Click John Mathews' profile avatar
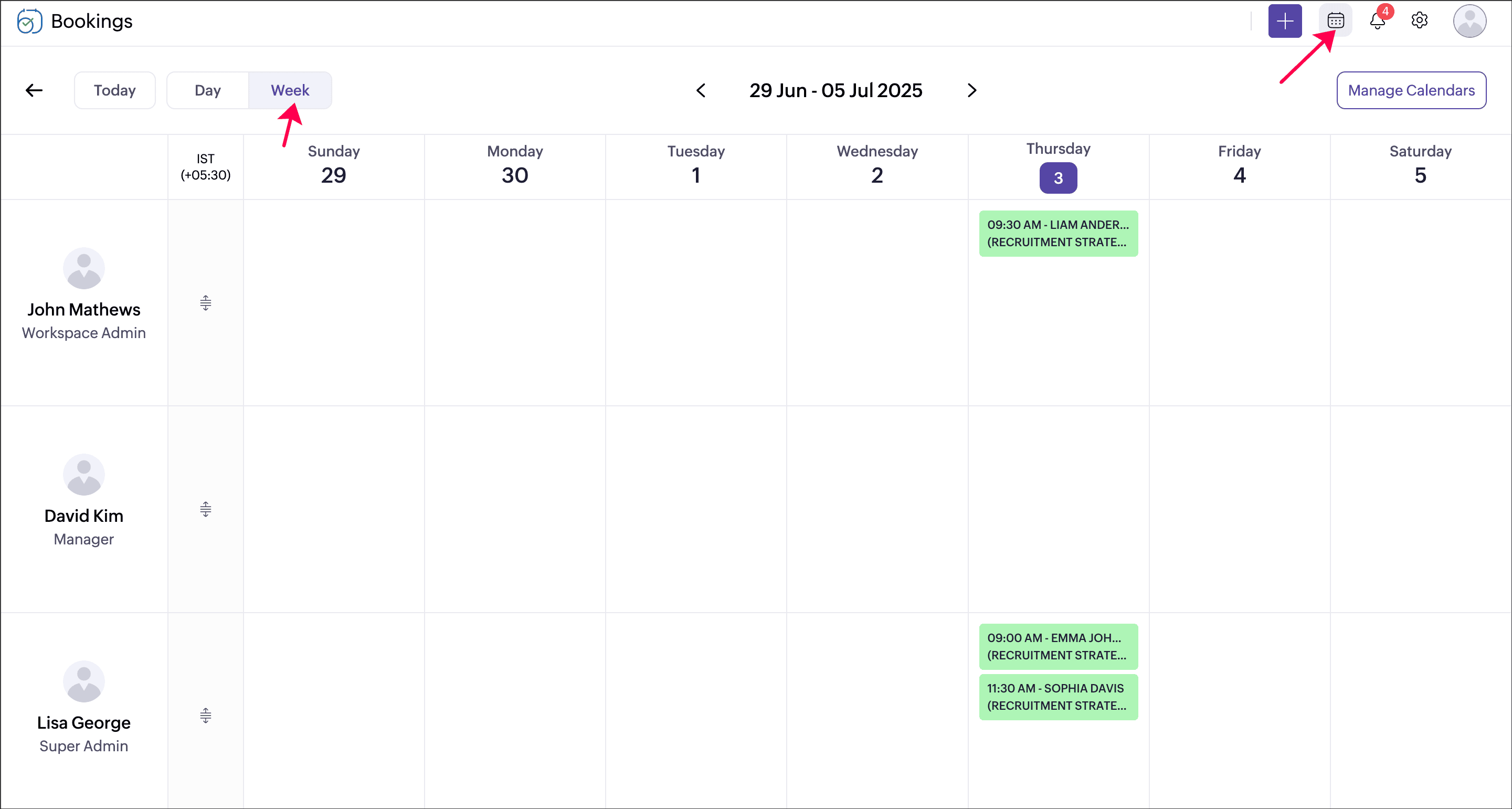 click(84, 268)
